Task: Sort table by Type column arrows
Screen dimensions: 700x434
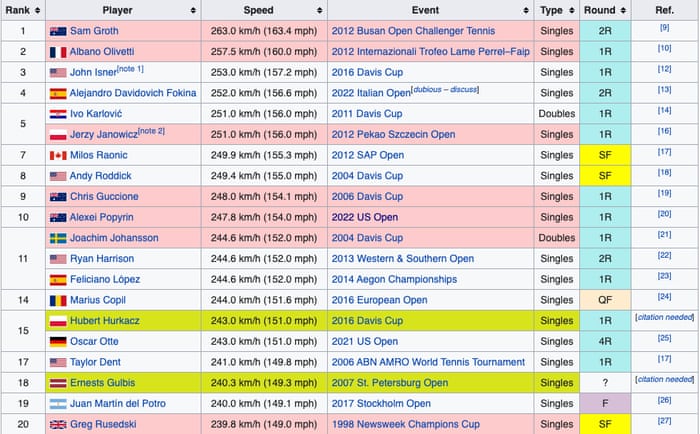Action: [x=572, y=10]
